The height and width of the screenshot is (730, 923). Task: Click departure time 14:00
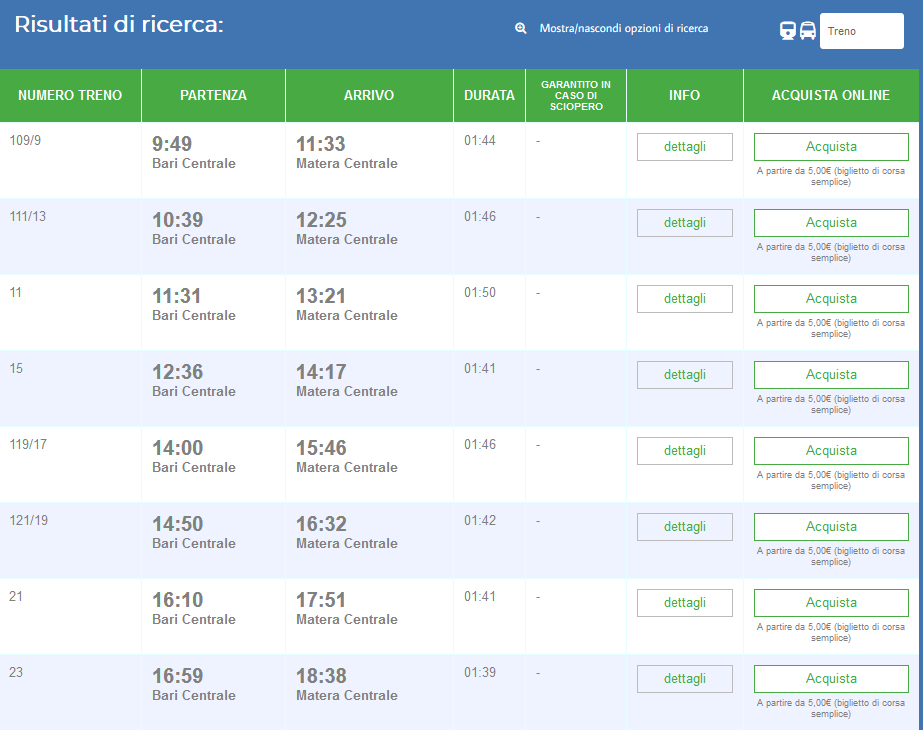click(178, 447)
